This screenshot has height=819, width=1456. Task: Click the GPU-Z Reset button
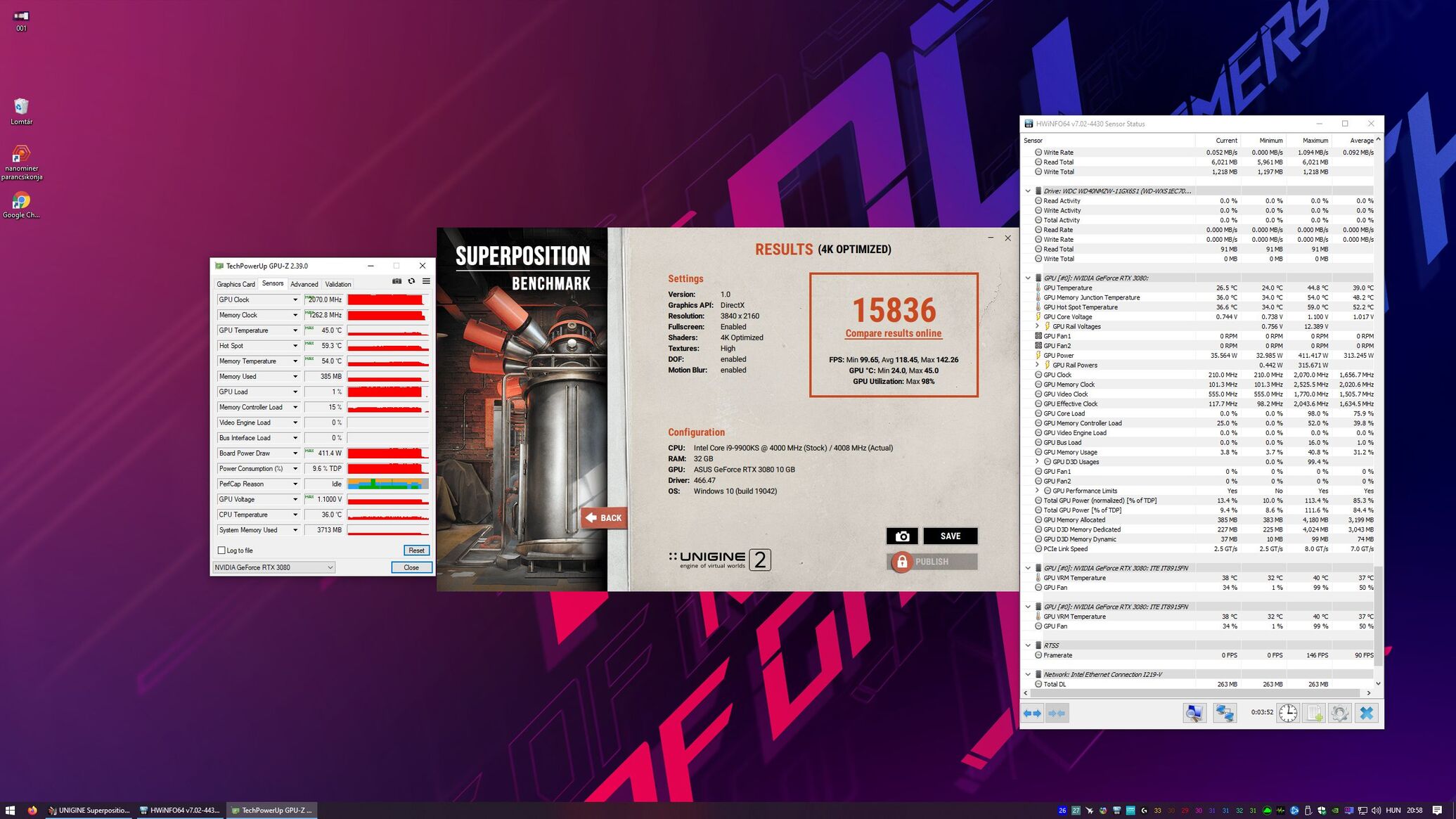pyautogui.click(x=416, y=550)
